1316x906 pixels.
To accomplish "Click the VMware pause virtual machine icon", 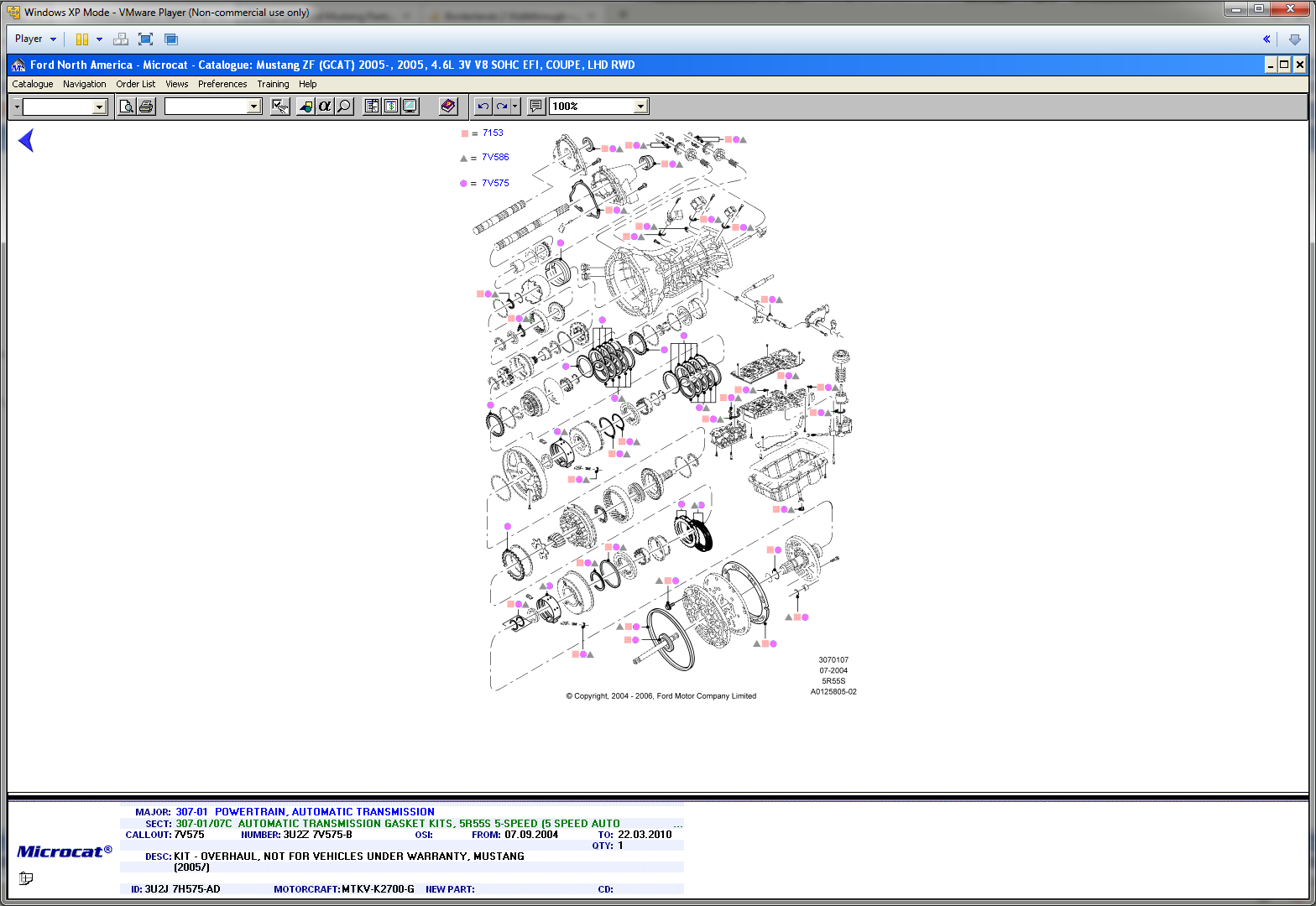I will [x=82, y=39].
